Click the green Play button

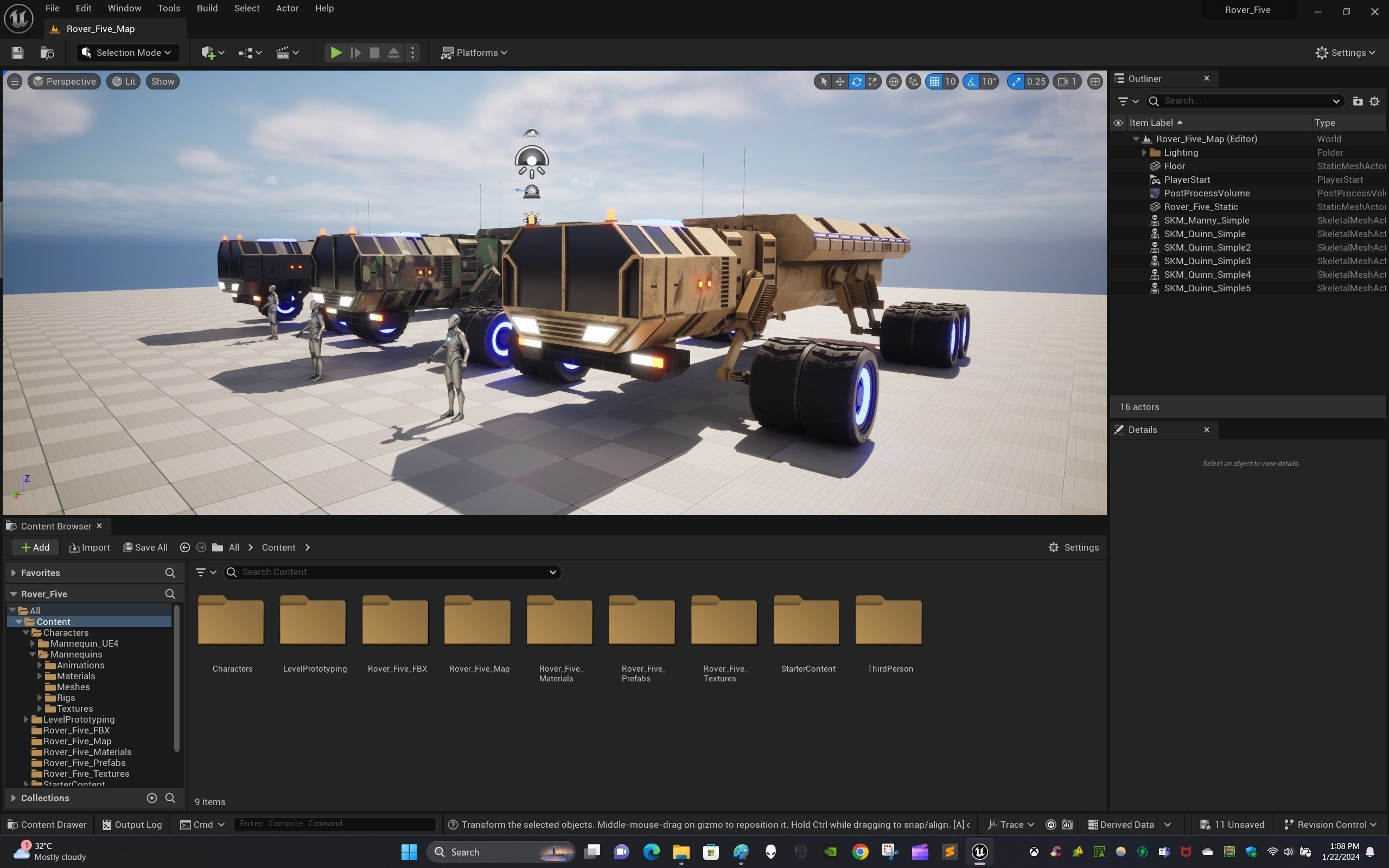click(336, 53)
